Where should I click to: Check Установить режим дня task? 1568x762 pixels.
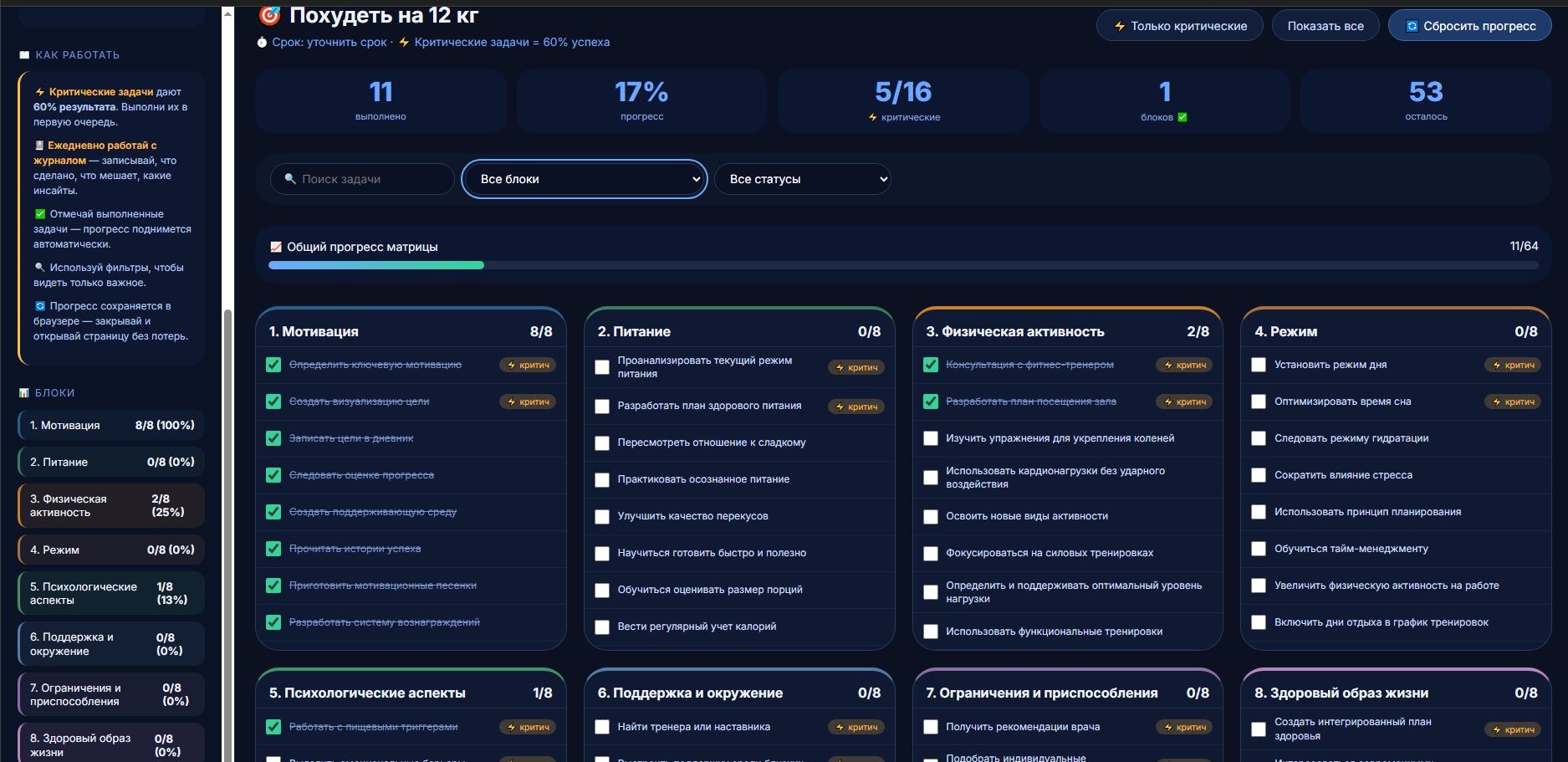click(1259, 365)
